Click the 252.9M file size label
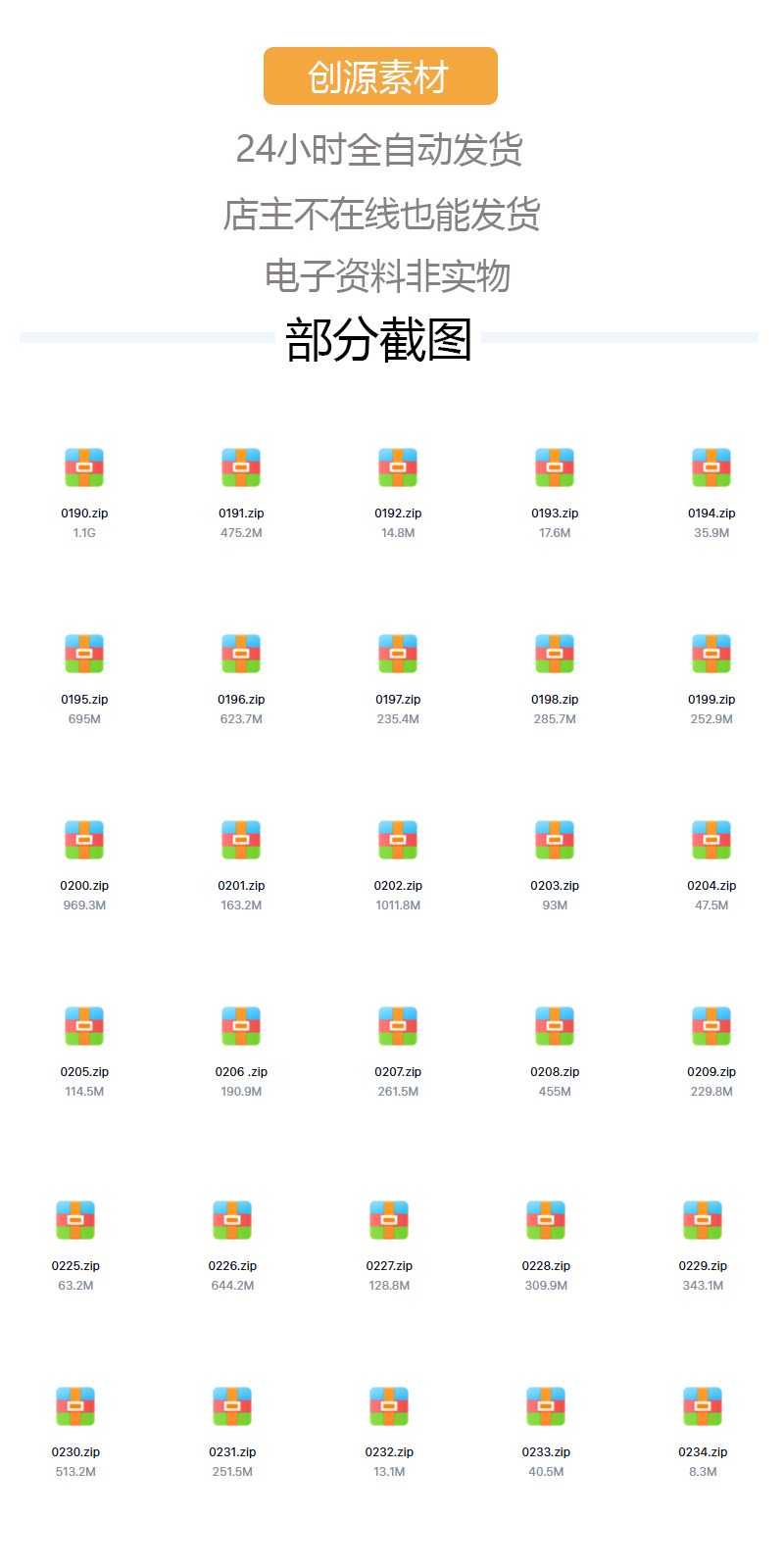 coord(711,719)
